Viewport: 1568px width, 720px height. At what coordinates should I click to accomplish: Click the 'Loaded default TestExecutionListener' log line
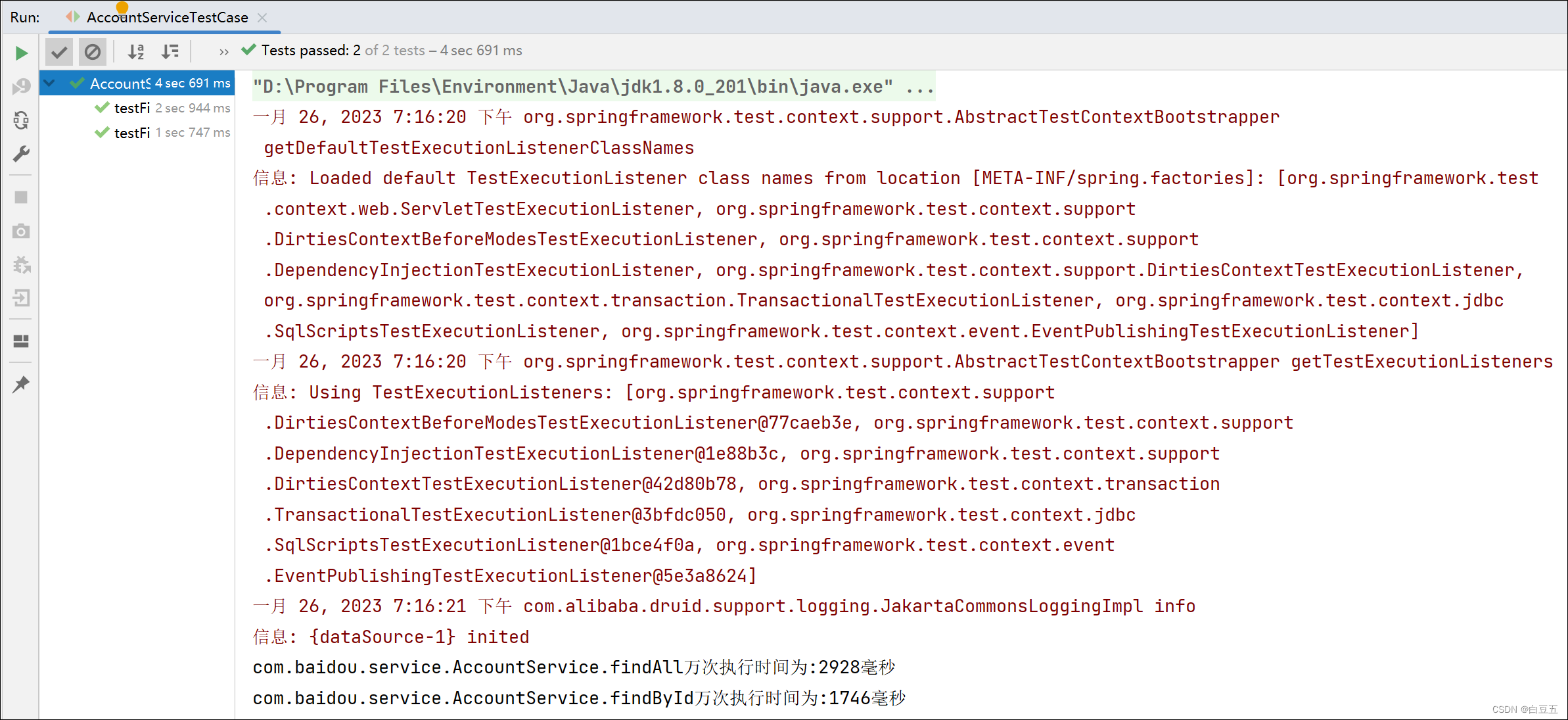point(896,178)
